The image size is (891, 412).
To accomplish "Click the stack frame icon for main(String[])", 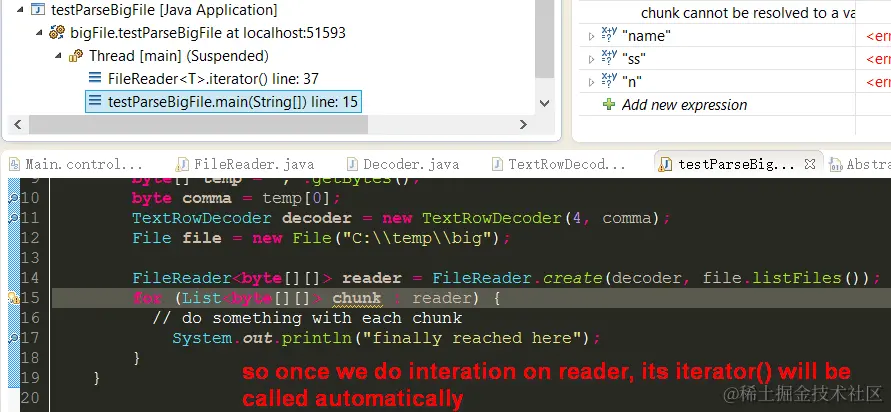I will 95,102.
